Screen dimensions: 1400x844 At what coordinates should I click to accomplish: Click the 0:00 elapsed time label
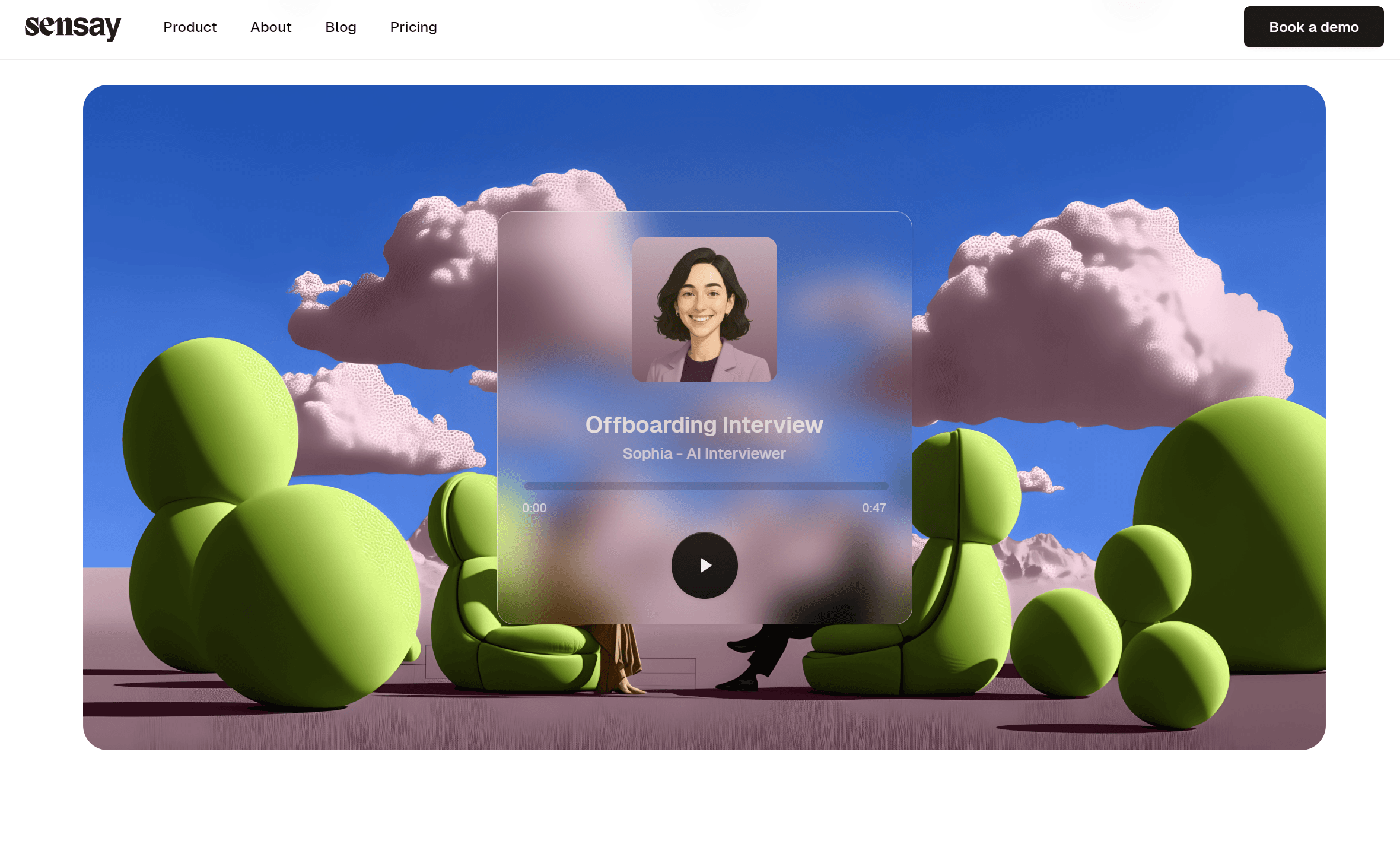point(534,508)
